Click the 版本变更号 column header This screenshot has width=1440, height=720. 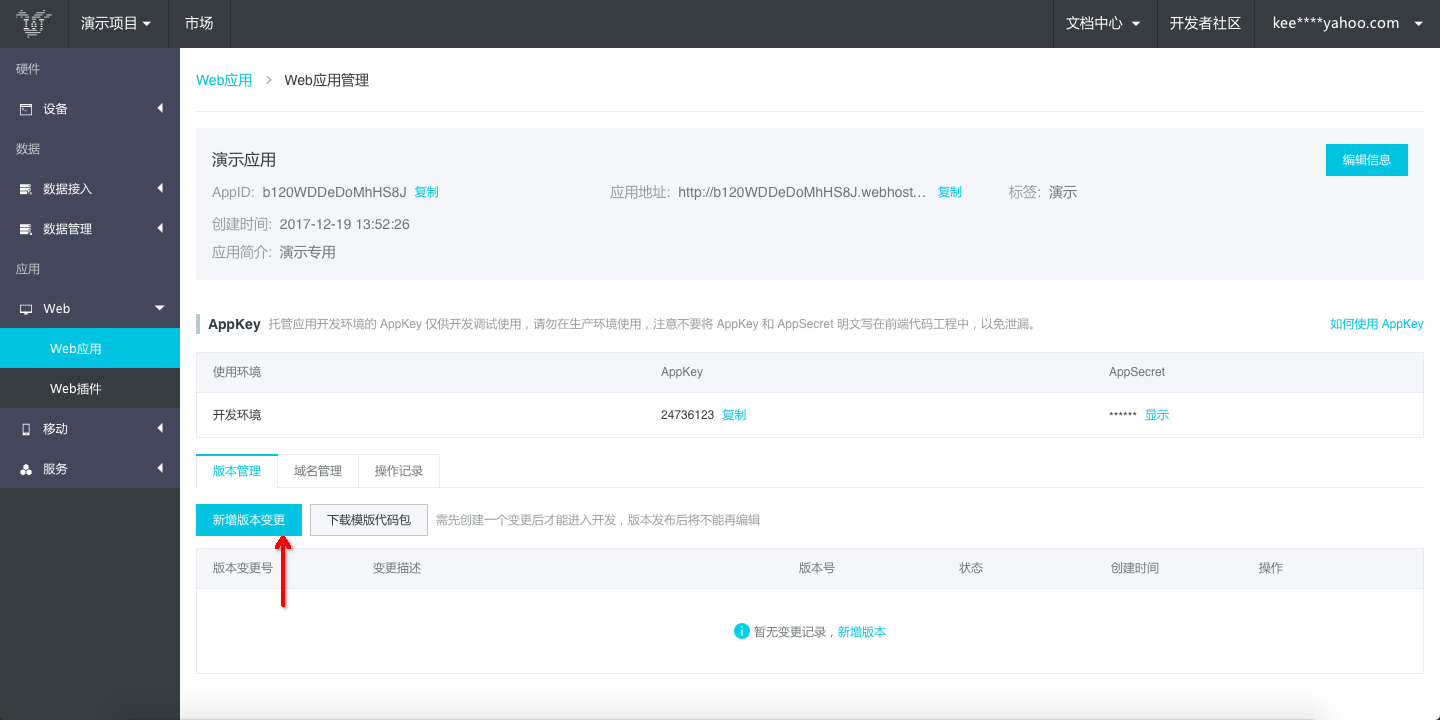coord(243,568)
